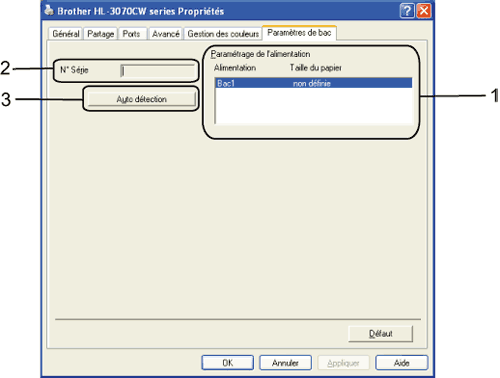This screenshot has height=378, width=500.
Task: Confirm with the OK button
Action: tap(228, 363)
